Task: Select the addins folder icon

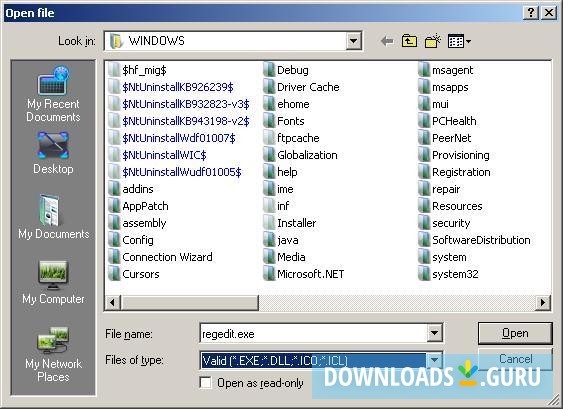Action: click(114, 189)
